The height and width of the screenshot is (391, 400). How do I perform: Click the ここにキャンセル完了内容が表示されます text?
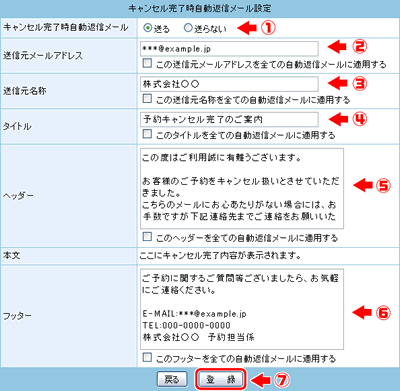221,256
